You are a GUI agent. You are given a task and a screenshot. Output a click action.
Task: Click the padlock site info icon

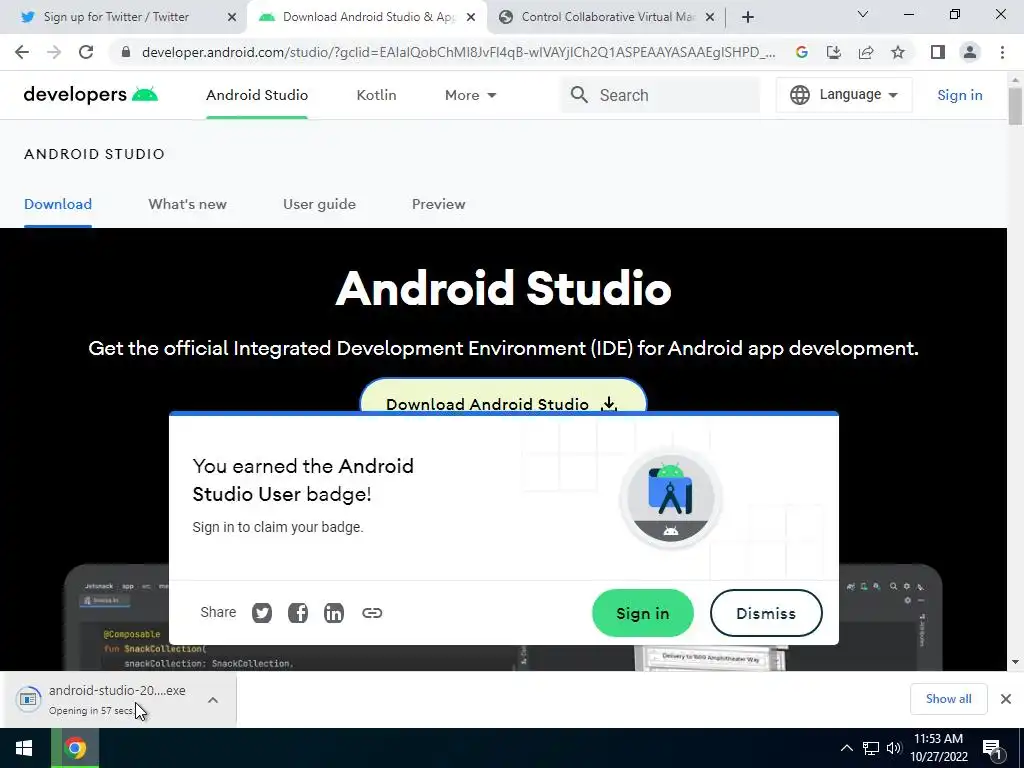coord(126,52)
